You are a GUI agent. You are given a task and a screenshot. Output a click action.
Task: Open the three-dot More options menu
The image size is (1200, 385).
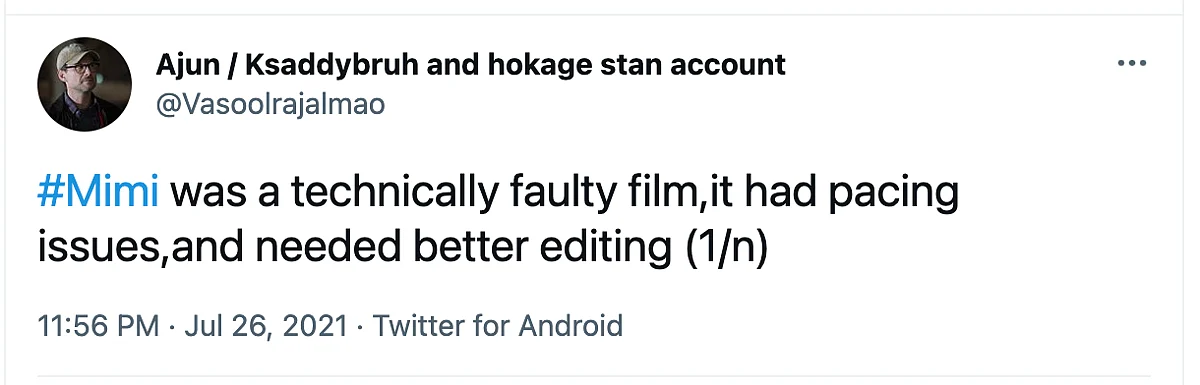click(1131, 63)
